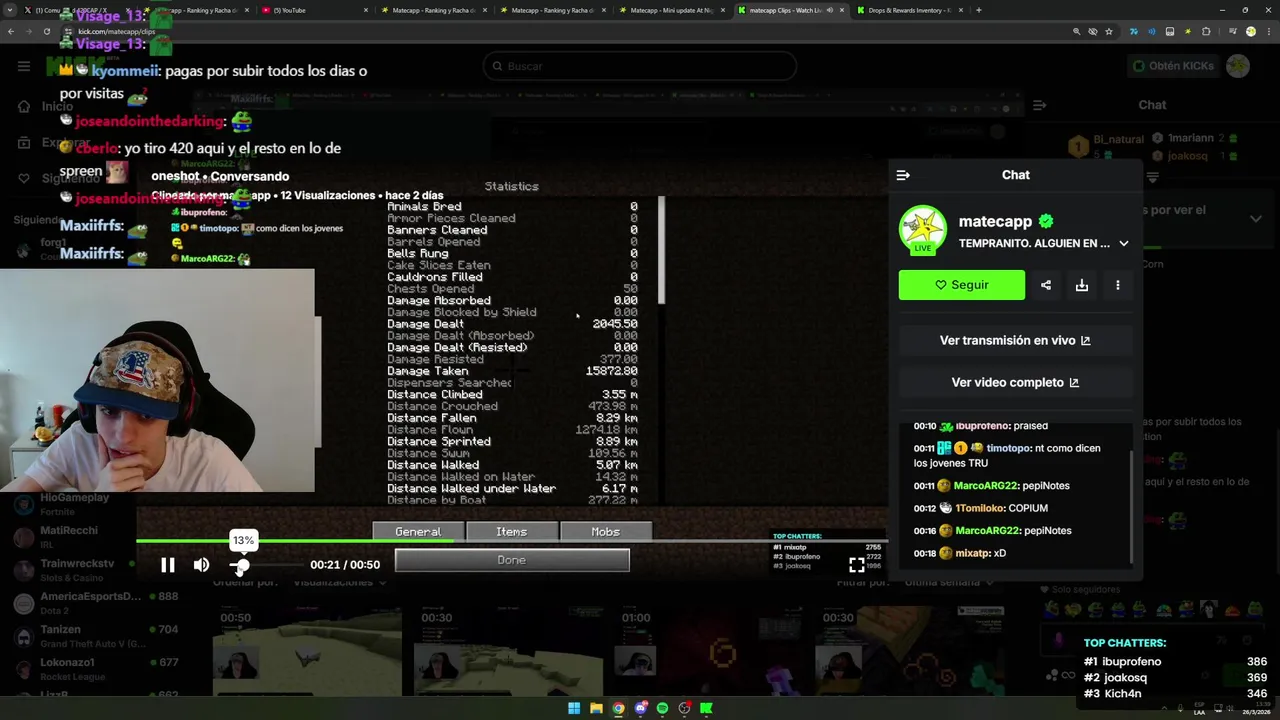
Task: Open the three-dot more options menu
Action: coord(1118,285)
